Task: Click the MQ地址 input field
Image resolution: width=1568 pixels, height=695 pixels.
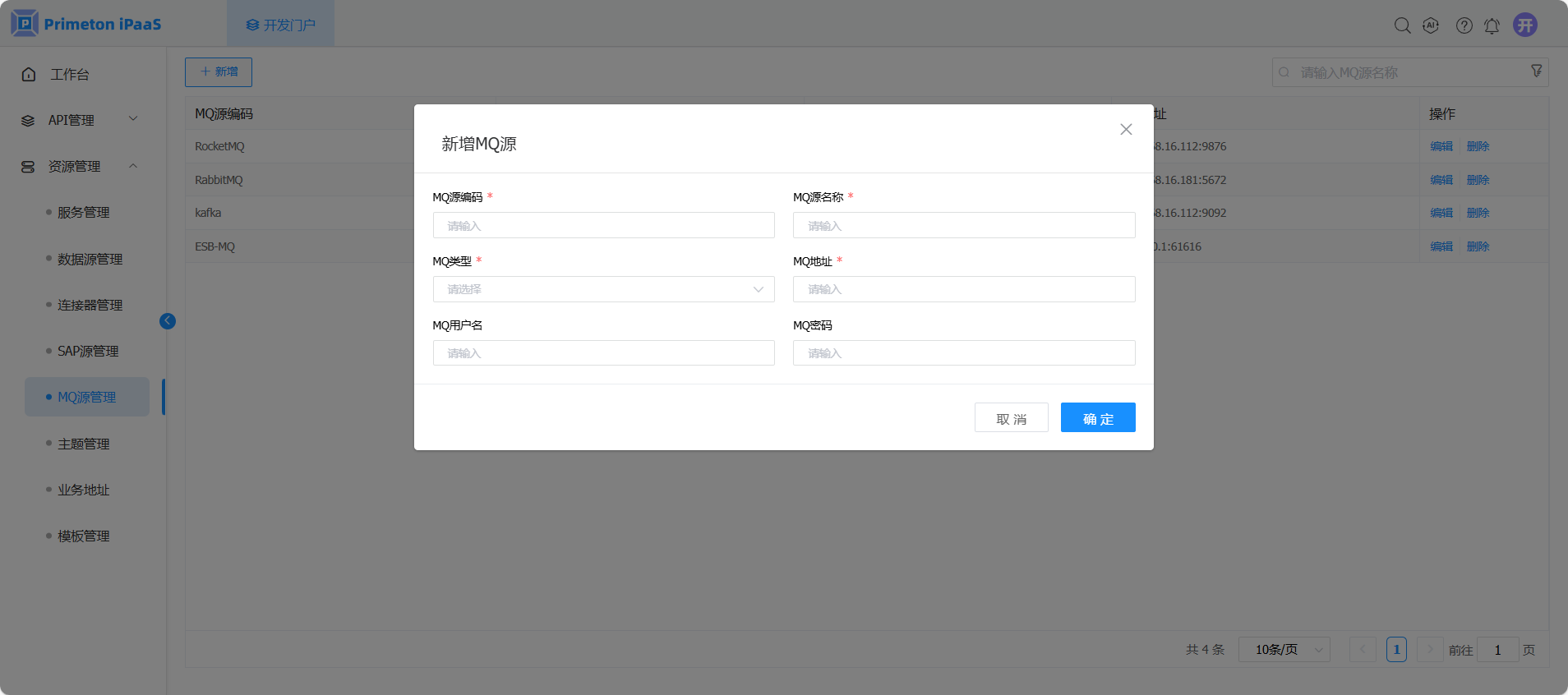Action: click(x=963, y=289)
